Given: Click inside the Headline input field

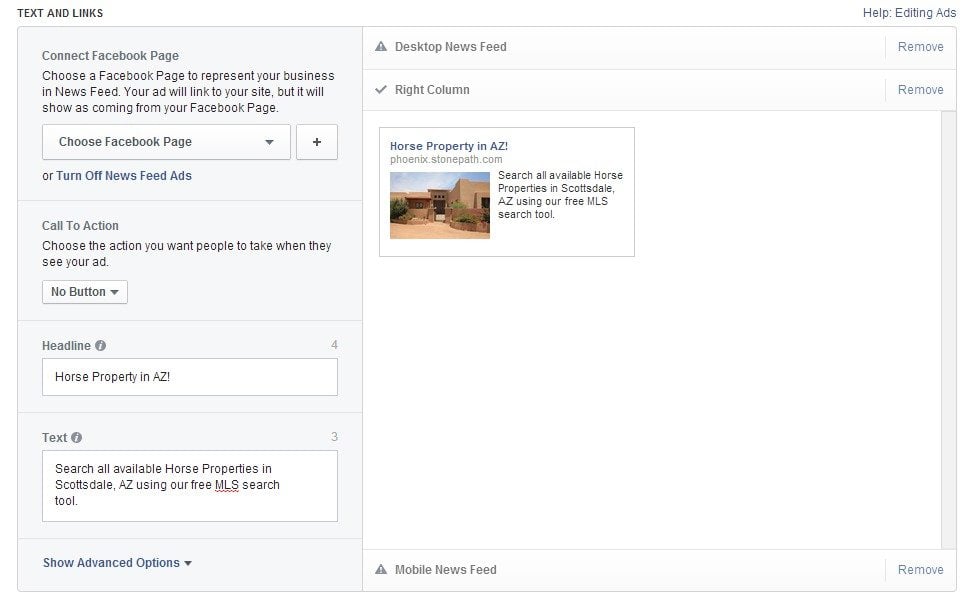Looking at the screenshot, I should pyautogui.click(x=190, y=377).
